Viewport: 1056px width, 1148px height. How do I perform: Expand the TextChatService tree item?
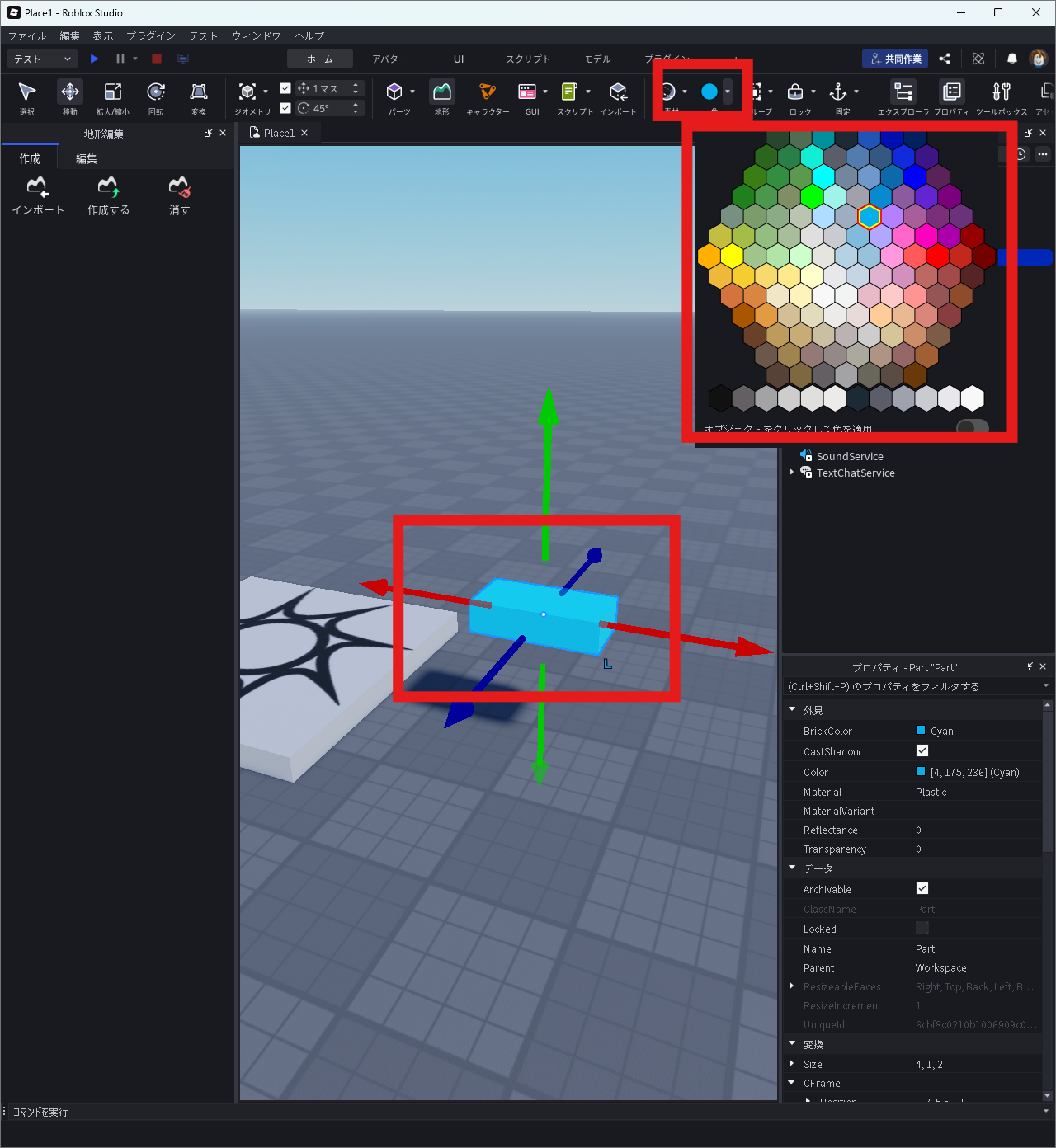click(x=792, y=473)
